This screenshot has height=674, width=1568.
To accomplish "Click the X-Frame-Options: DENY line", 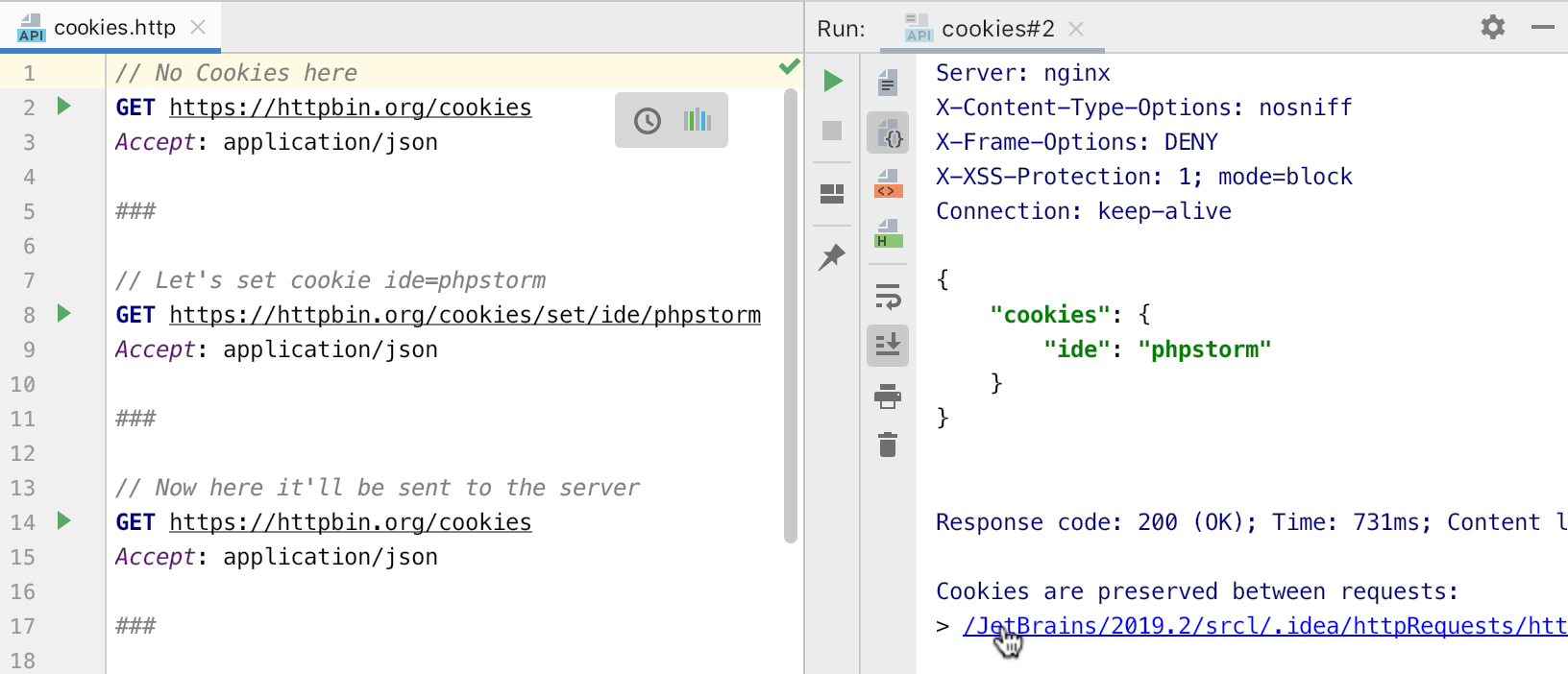I will click(x=1077, y=142).
